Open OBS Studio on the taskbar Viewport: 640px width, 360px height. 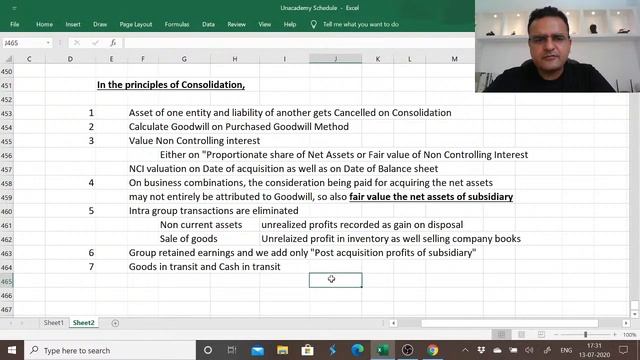(x=407, y=350)
